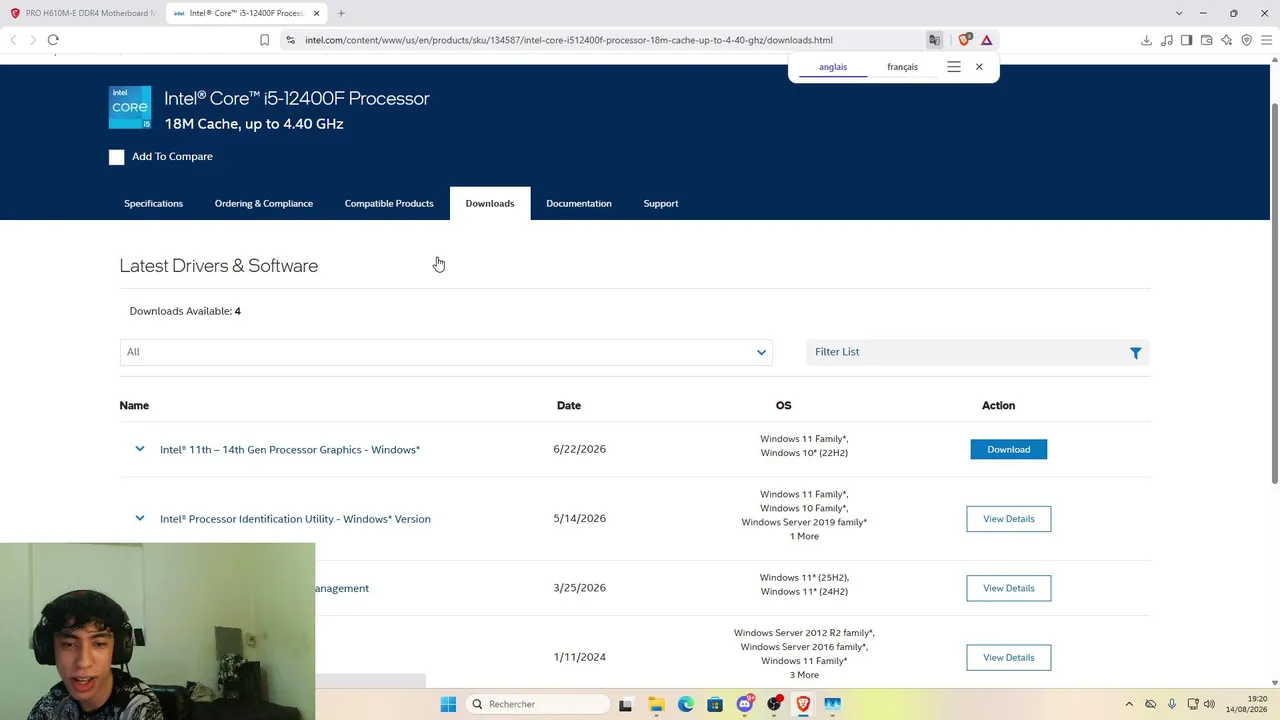1280x720 pixels.
Task: Switch to the Support tab
Action: (661, 203)
